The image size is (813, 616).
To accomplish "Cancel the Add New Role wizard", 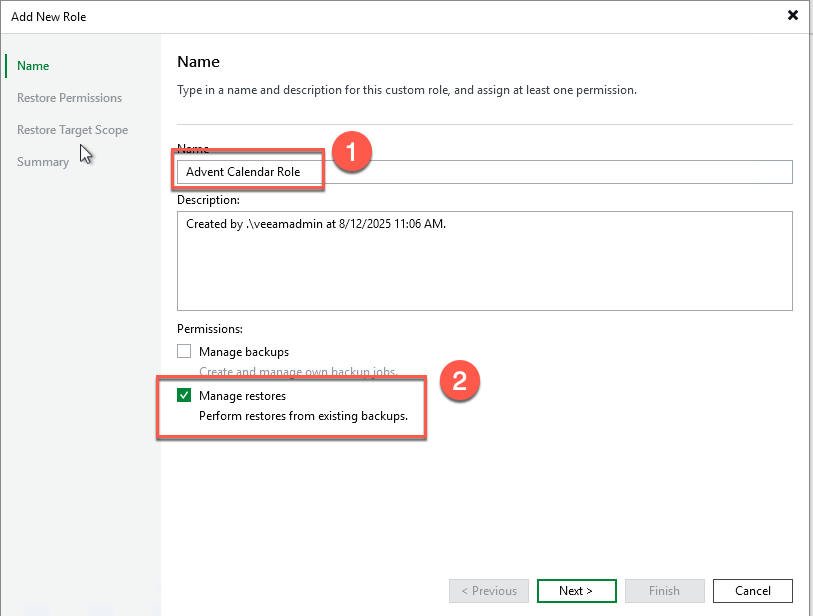I will (752, 591).
